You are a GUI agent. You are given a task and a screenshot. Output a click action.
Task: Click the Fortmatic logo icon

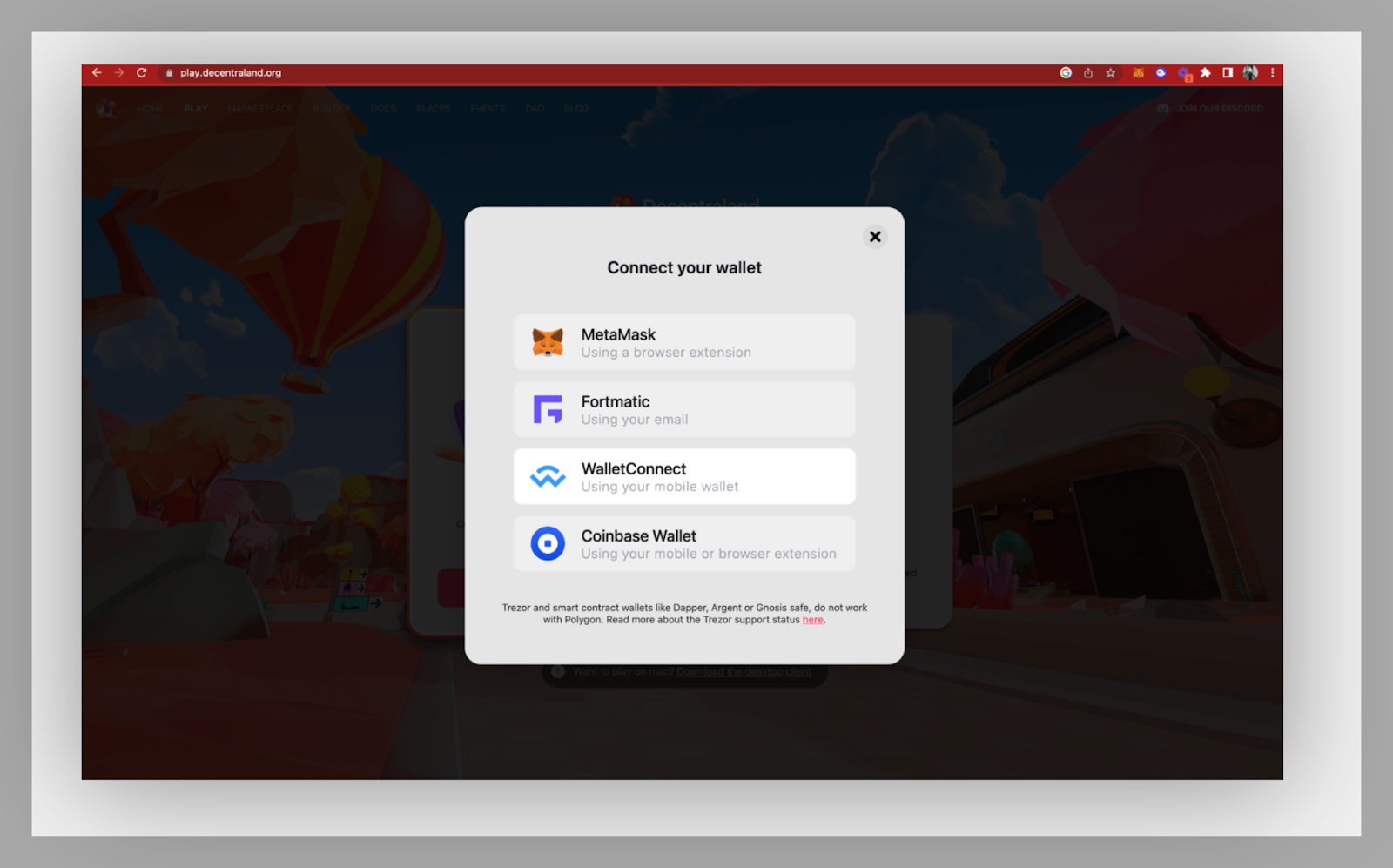[548, 409]
